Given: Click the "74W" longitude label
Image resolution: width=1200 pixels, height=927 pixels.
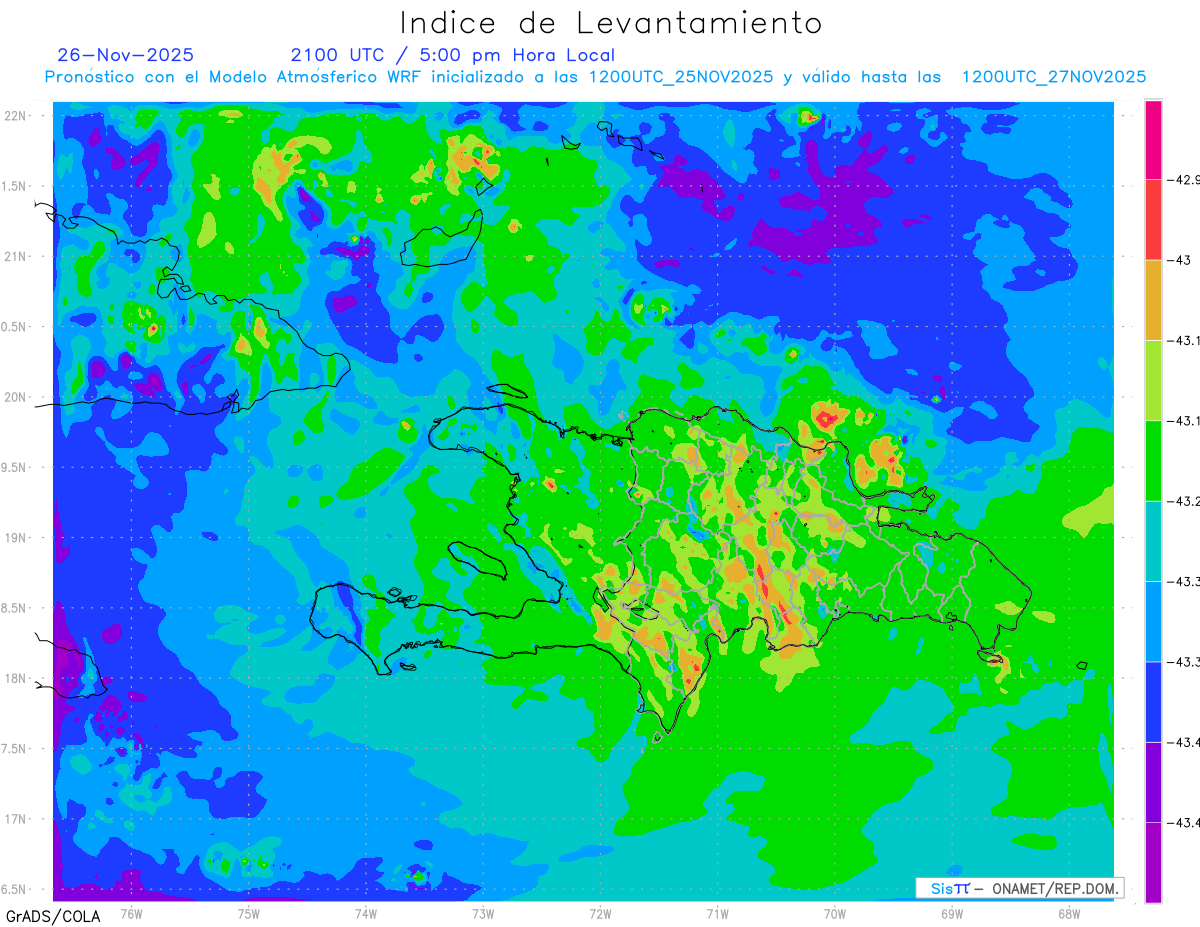Looking at the screenshot, I should pyautogui.click(x=366, y=913).
